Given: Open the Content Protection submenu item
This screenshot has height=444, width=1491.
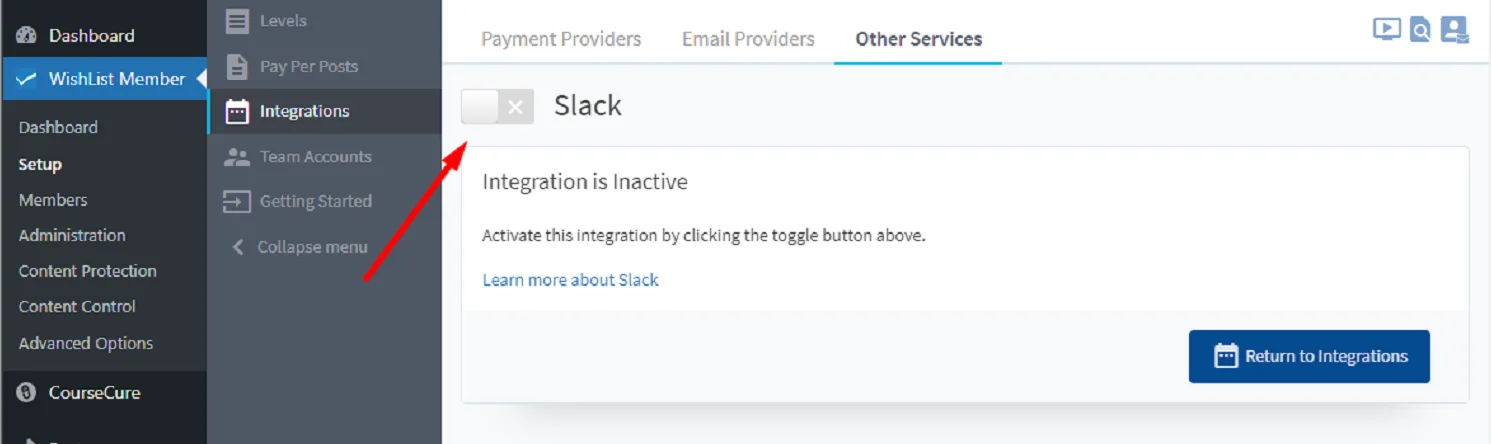Looking at the screenshot, I should 87,271.
